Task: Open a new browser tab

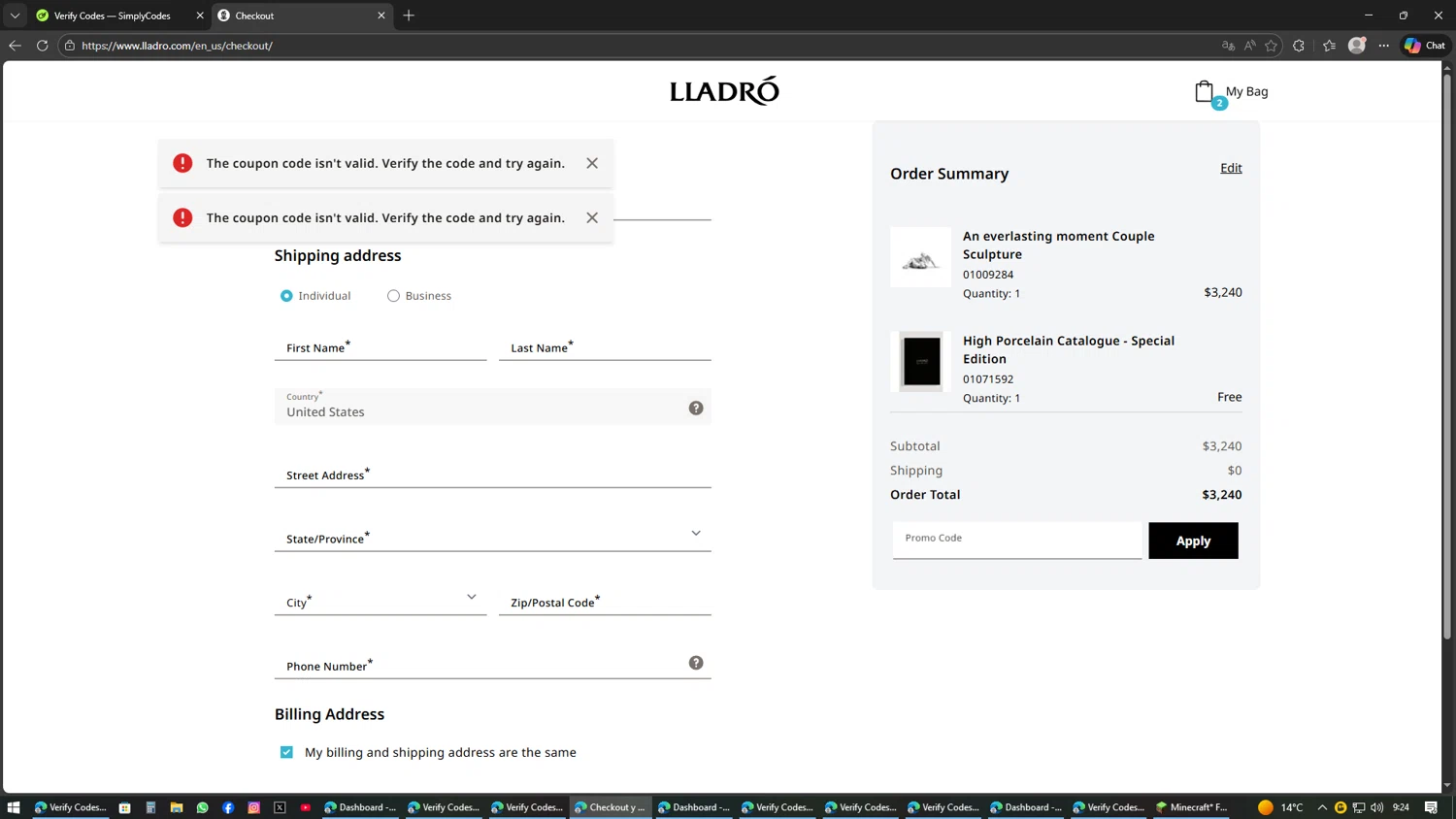Action: [409, 16]
